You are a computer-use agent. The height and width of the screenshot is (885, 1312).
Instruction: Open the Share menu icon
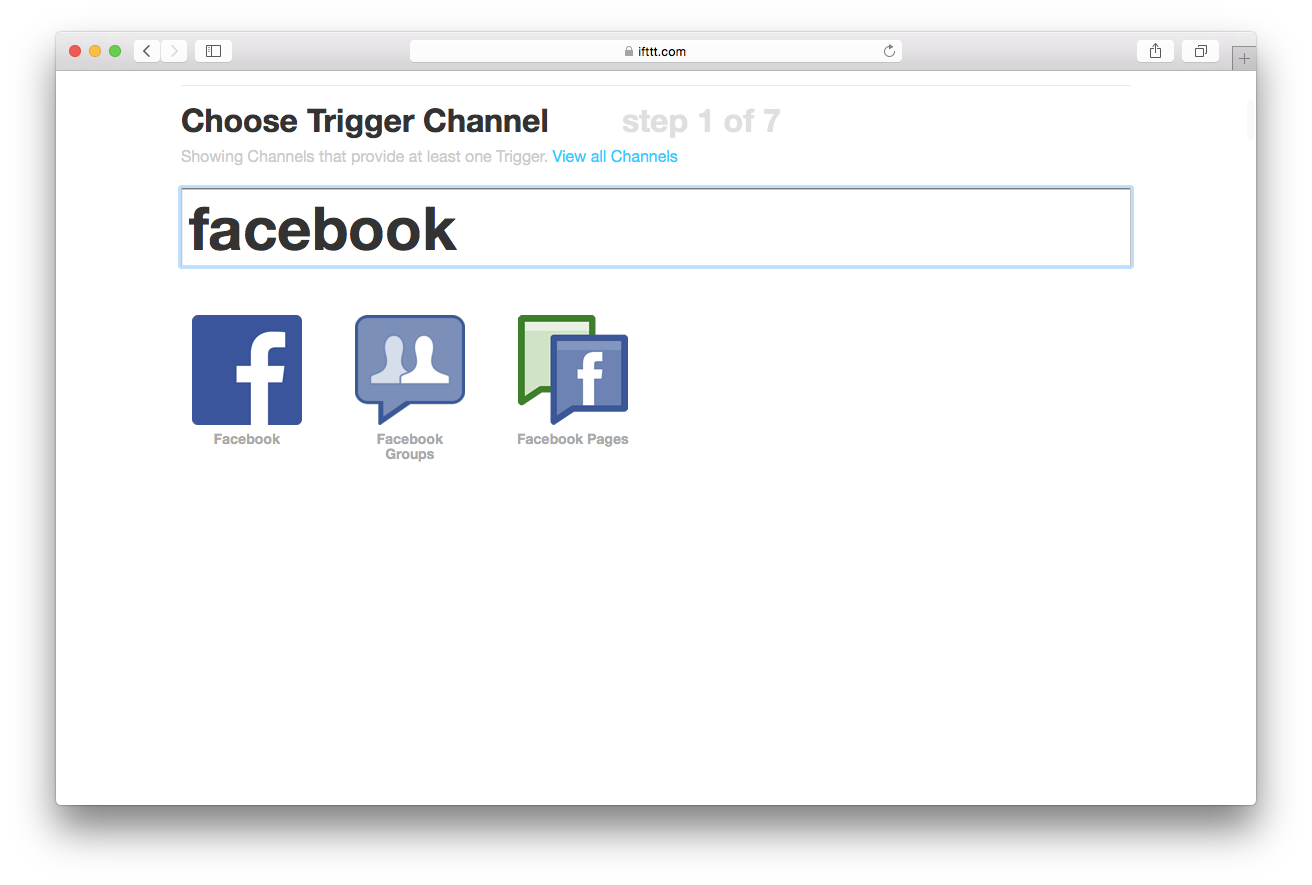(x=1155, y=51)
